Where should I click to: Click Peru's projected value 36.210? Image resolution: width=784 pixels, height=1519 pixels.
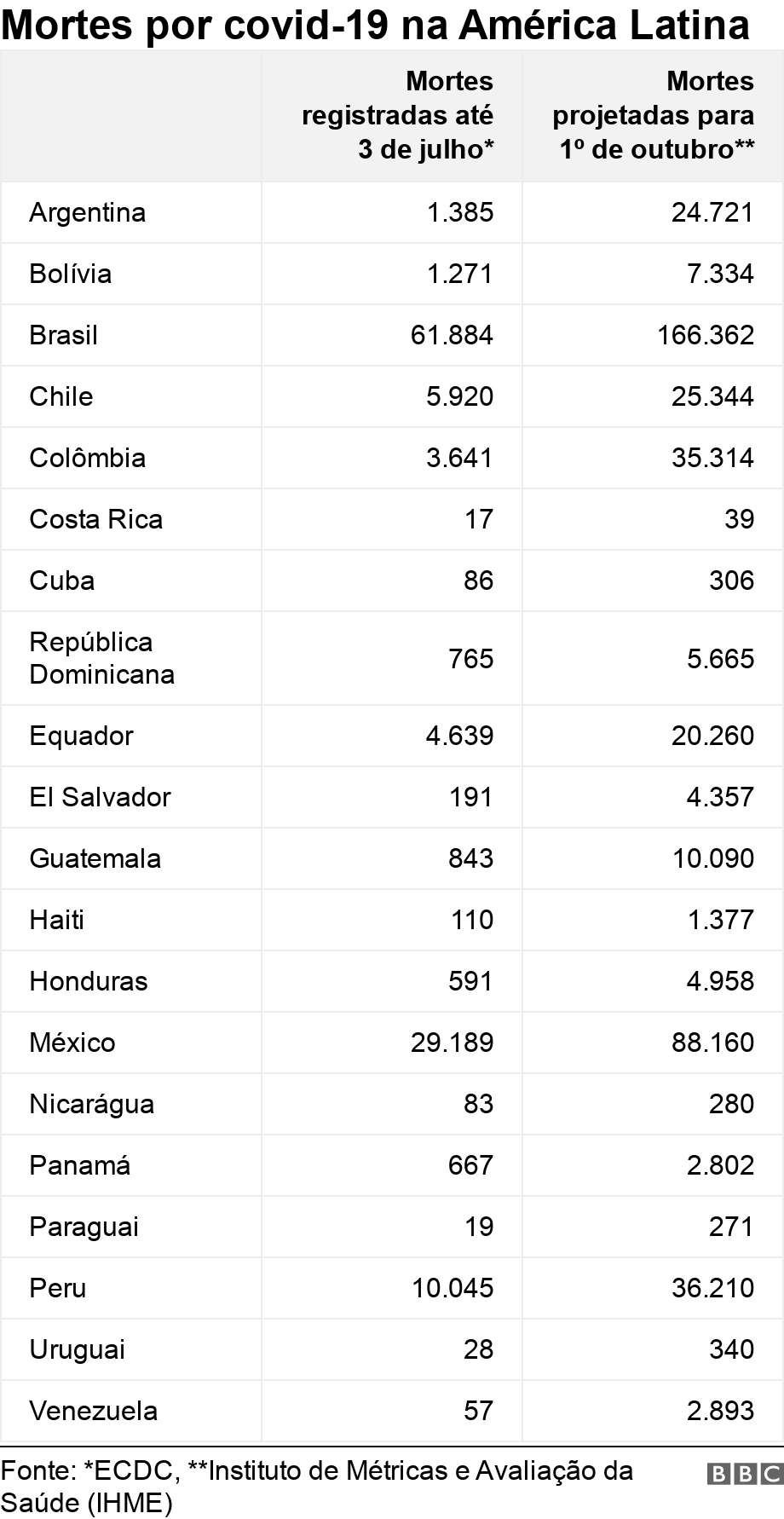pos(712,1288)
